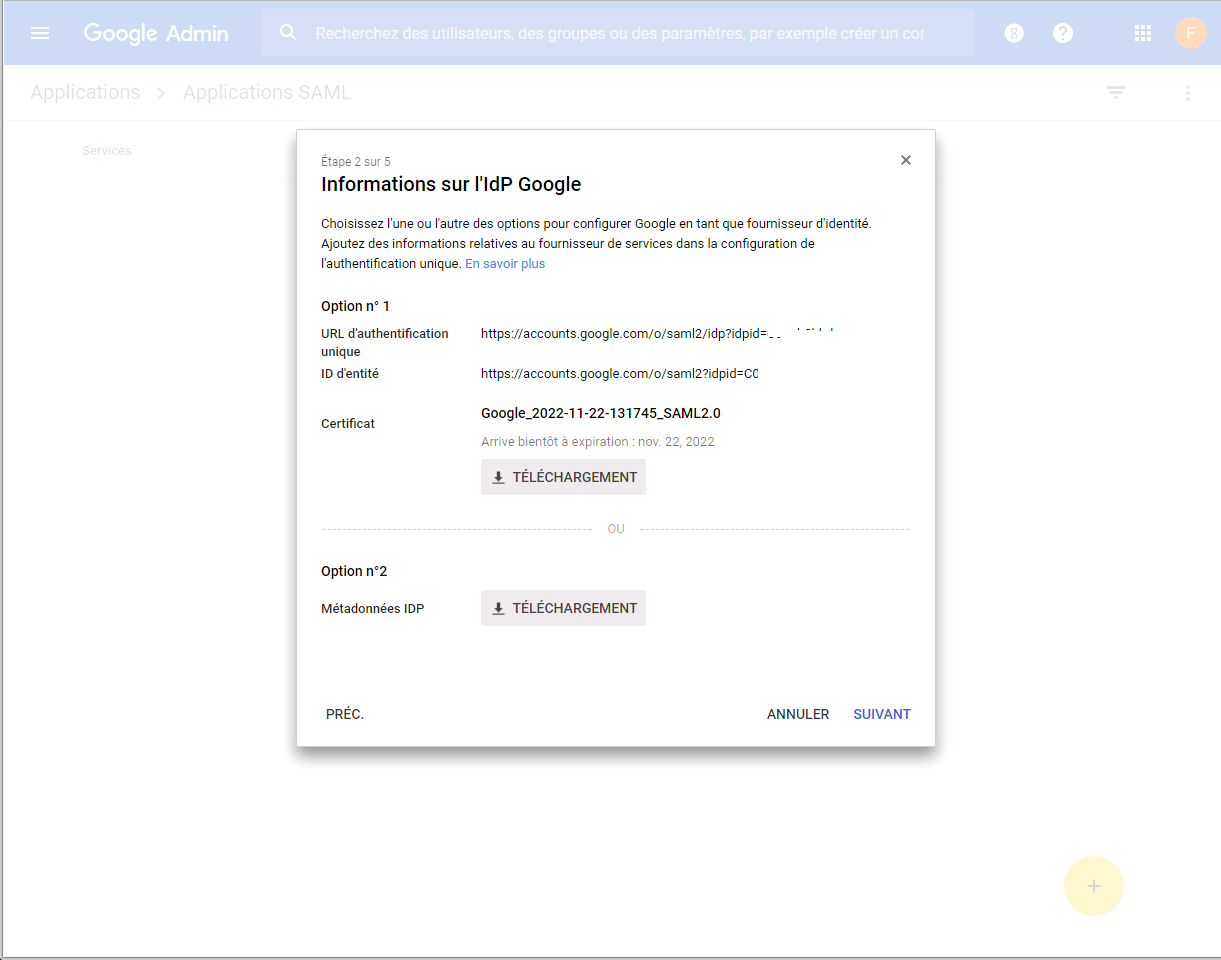Click the Google Admin logo

click(x=156, y=33)
